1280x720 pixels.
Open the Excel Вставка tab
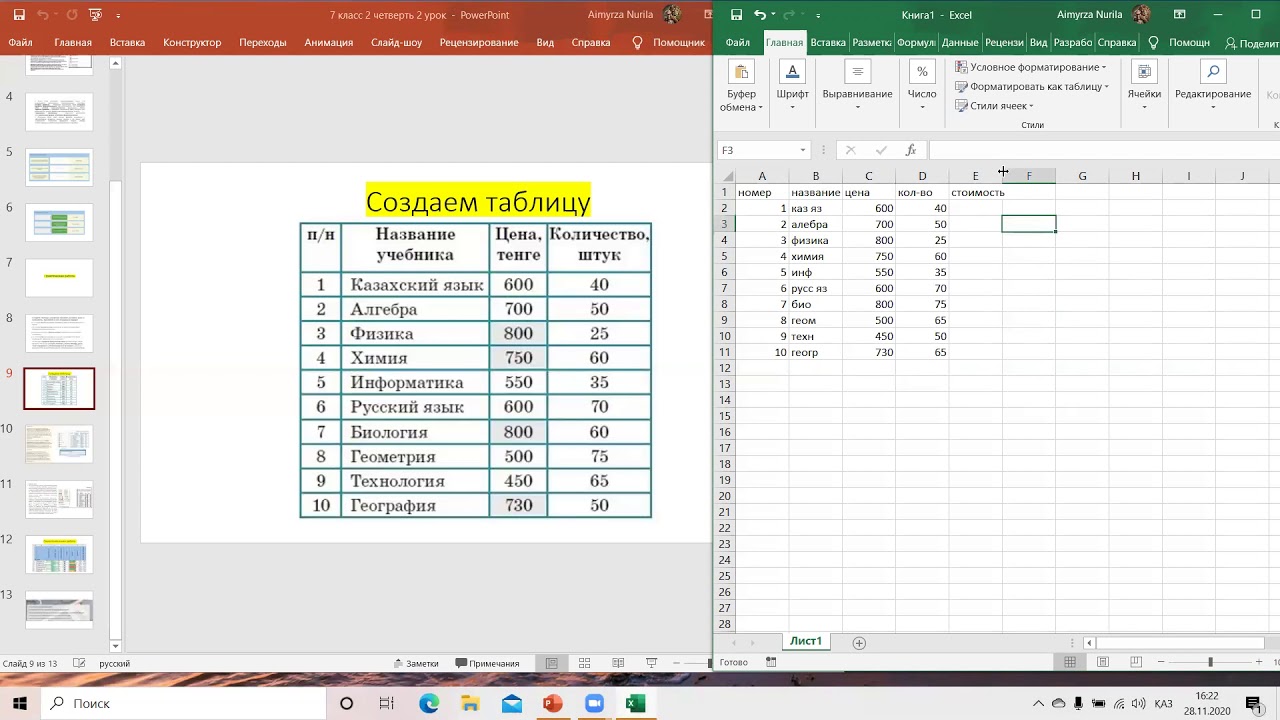point(828,43)
